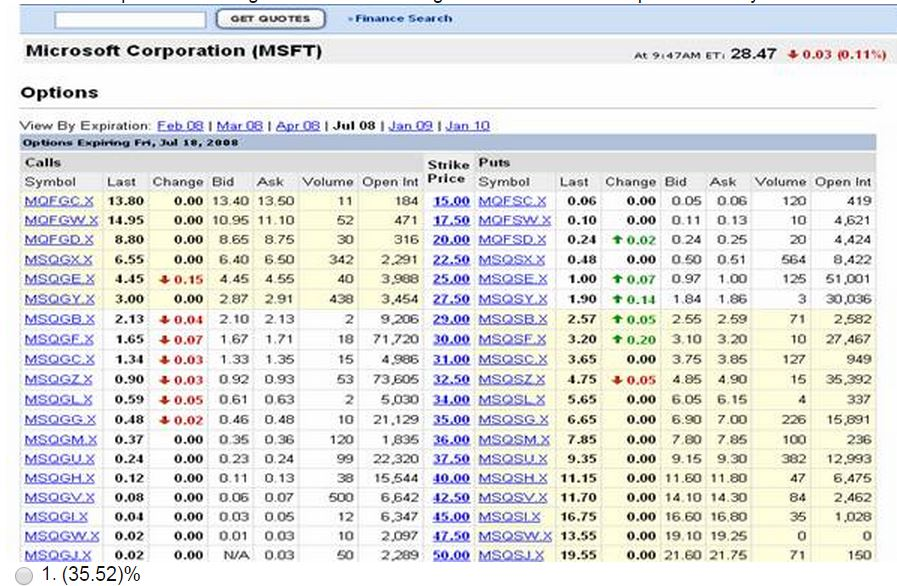This screenshot has width=897, height=586.
Task: Click the 50.00 strike price link
Action: click(x=451, y=555)
